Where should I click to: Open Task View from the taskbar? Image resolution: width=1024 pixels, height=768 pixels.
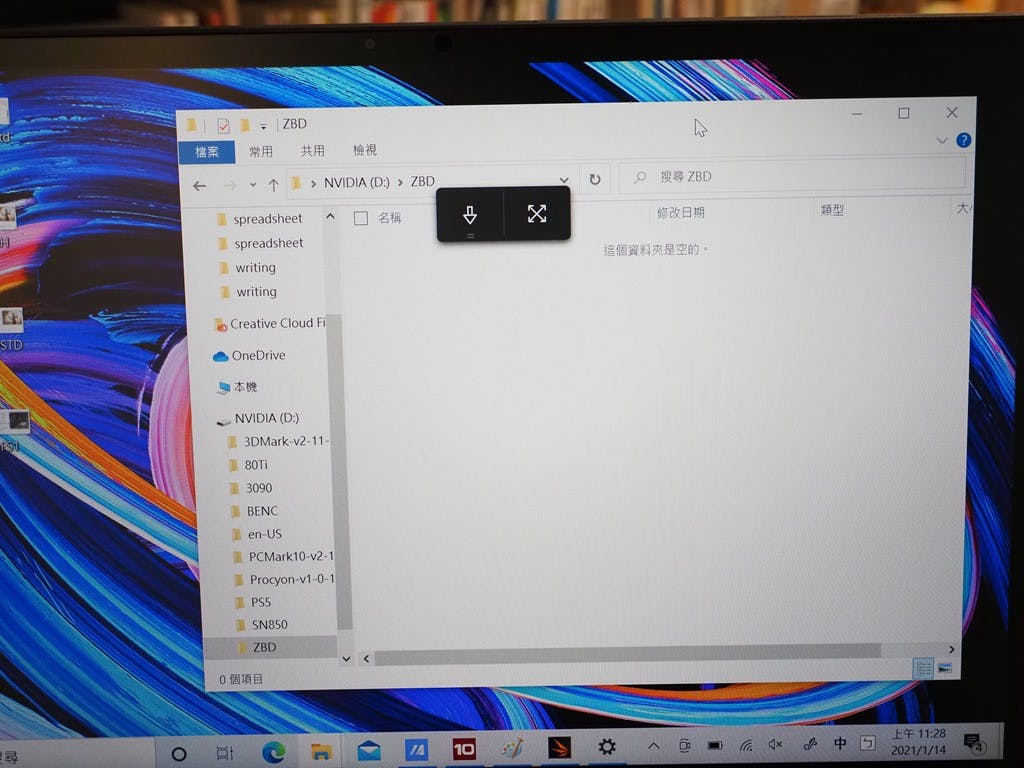point(225,753)
